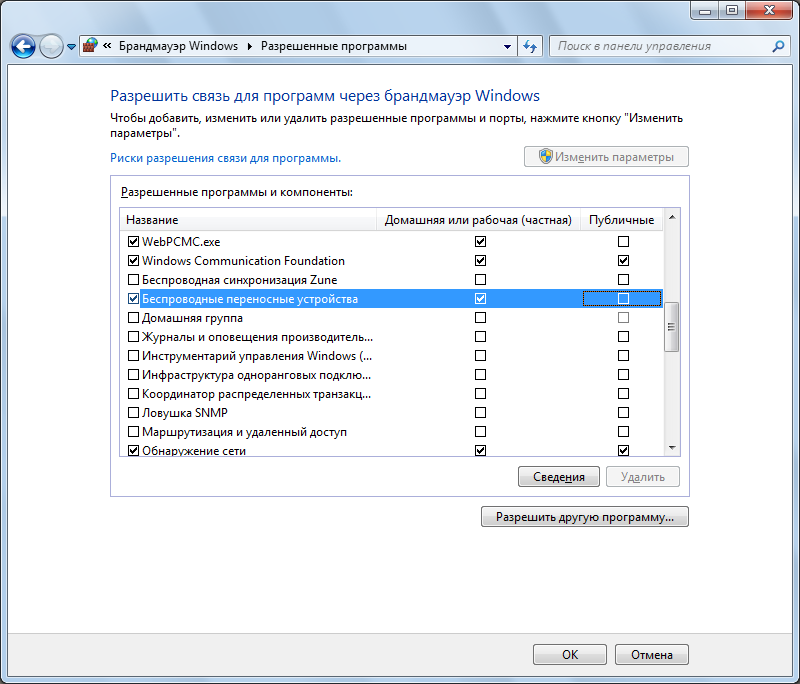Image resolution: width=800 pixels, height=684 pixels.
Task: Sort by Домашняя или рабочая (частная) column
Action: pyautogui.click(x=479, y=220)
